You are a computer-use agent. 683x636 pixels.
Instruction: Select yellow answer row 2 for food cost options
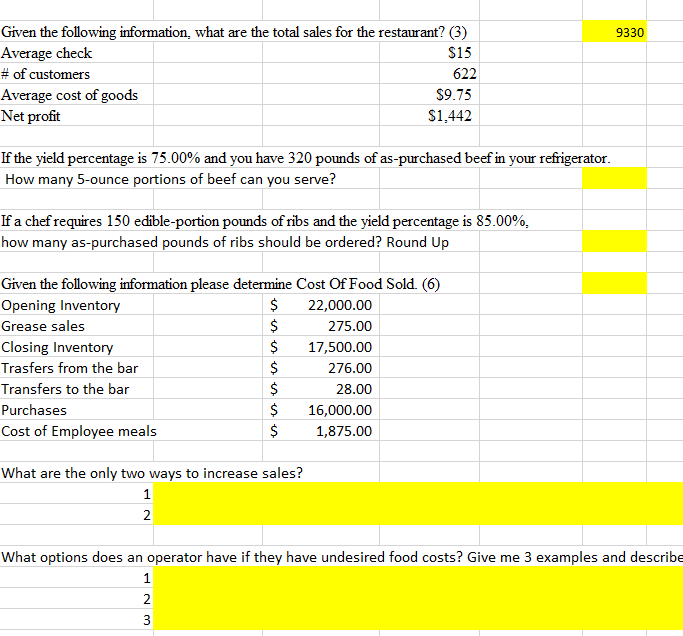pos(418,598)
